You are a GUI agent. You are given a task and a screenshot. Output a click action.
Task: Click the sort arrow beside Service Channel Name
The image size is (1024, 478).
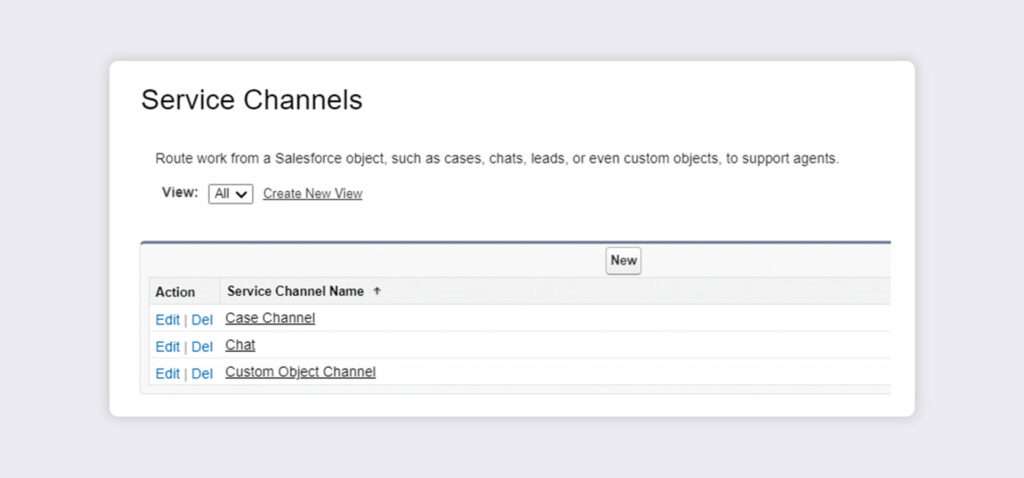376,292
